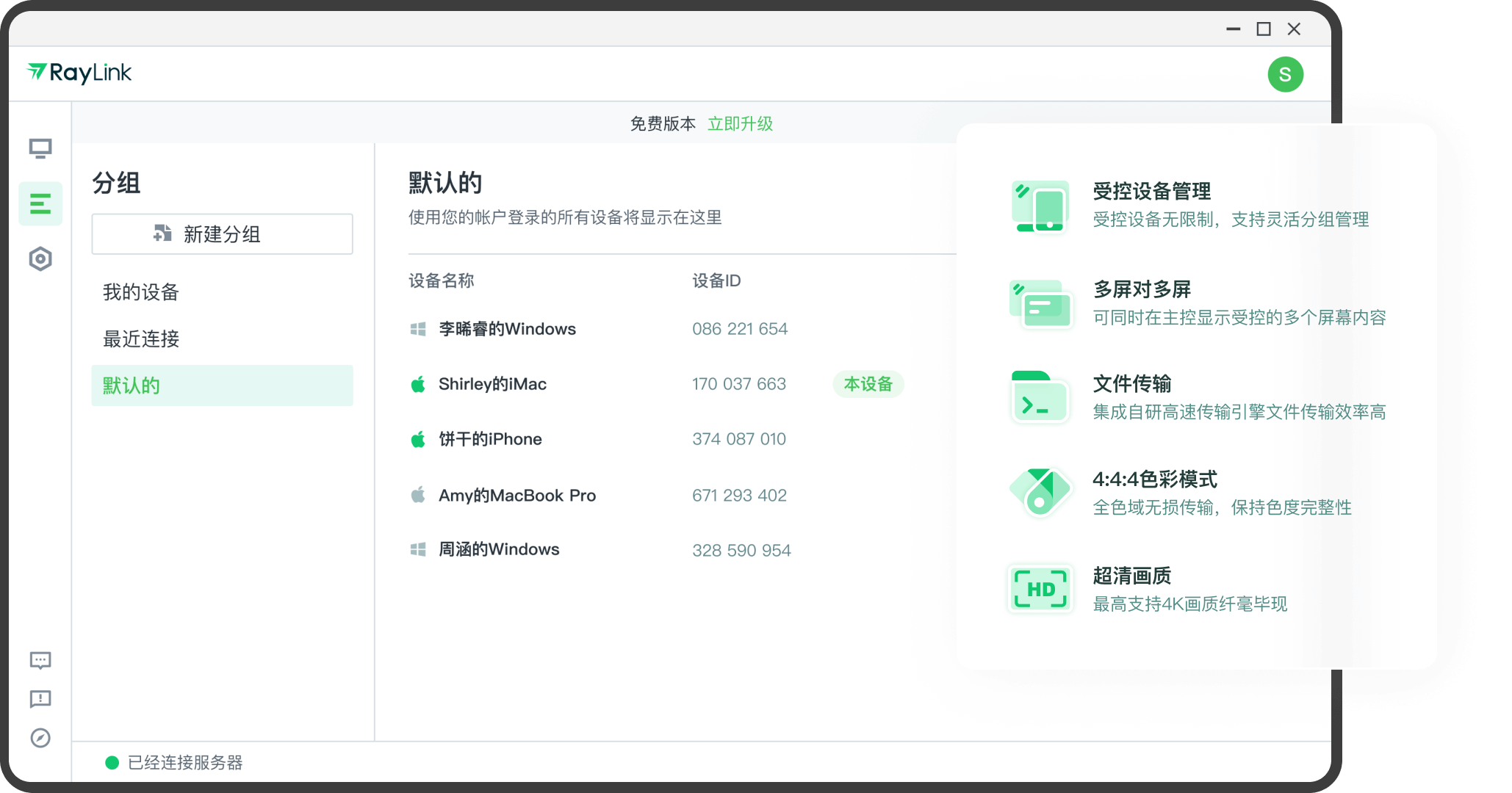The height and width of the screenshot is (793, 1512).
Task: Select the Shirley的iMac device row
Action: pos(492,384)
